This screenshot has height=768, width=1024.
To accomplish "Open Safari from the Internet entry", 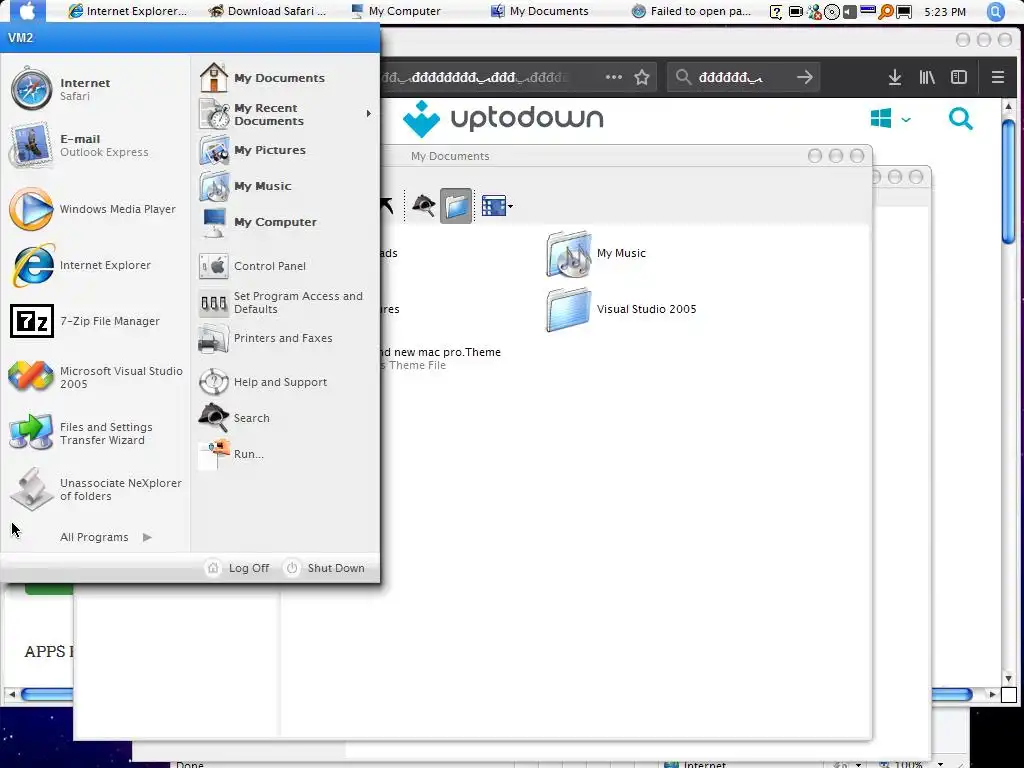I will (95, 89).
